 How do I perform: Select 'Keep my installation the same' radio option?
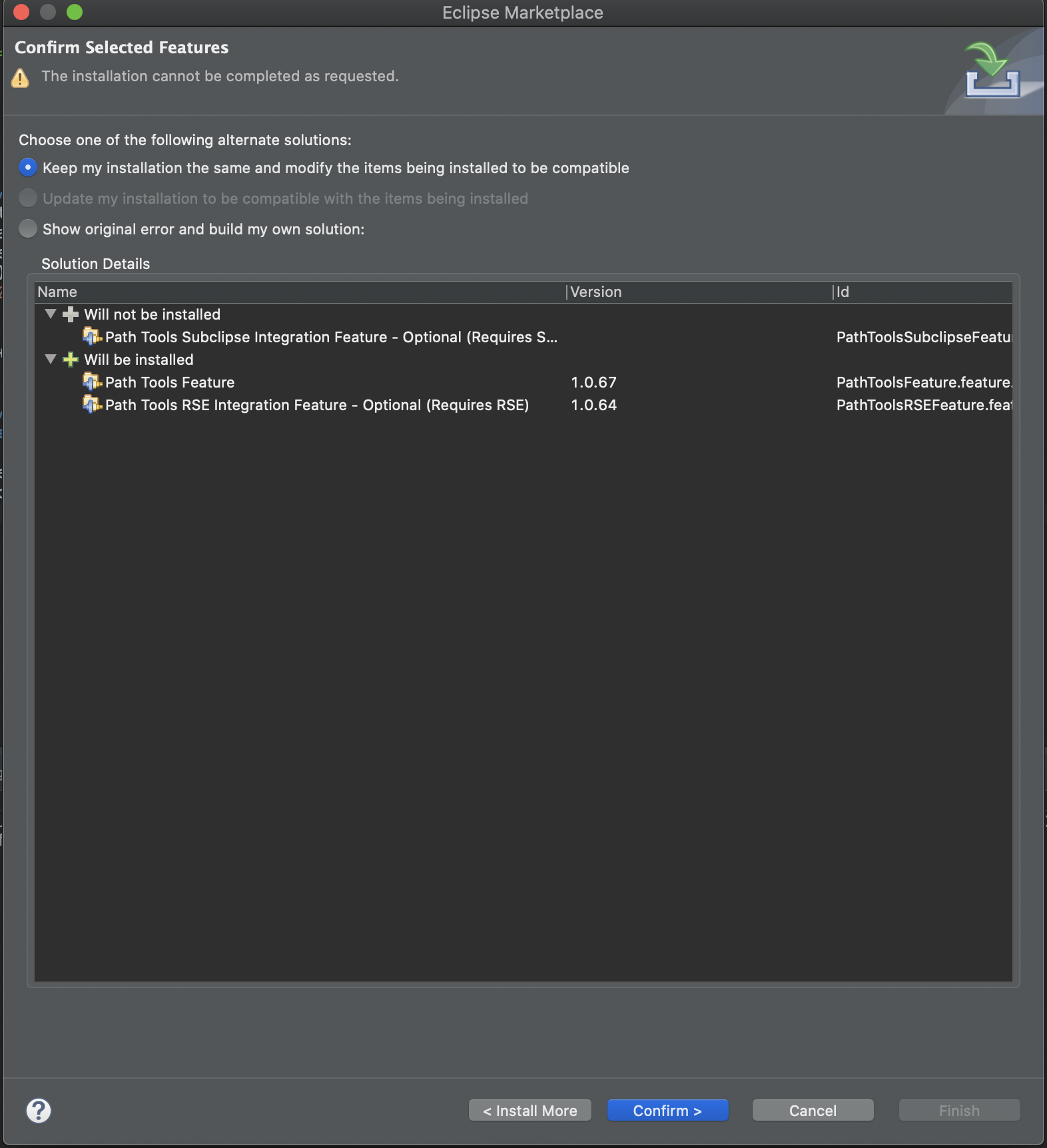coord(27,168)
